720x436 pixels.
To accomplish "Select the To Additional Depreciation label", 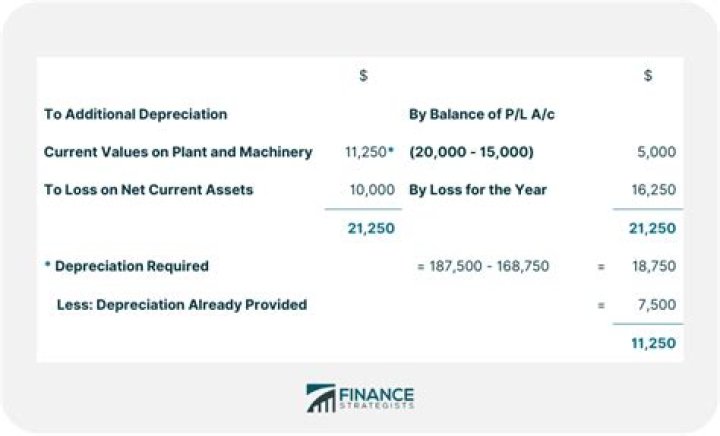I will 135,114.
